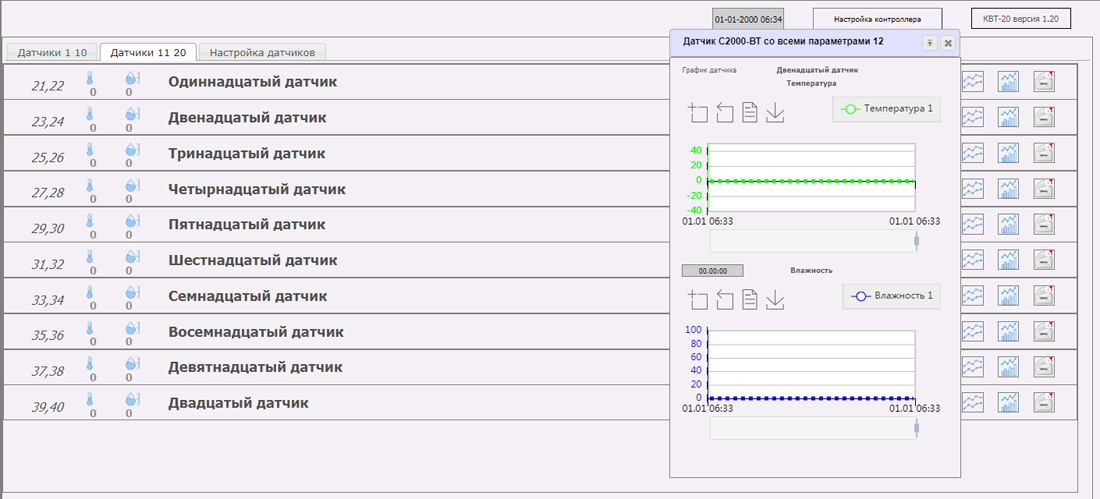Viewport: 1100px width, 499px height.
Task: Open bar chart for Двадцатый датчик row
Action: pyautogui.click(x=1009, y=402)
